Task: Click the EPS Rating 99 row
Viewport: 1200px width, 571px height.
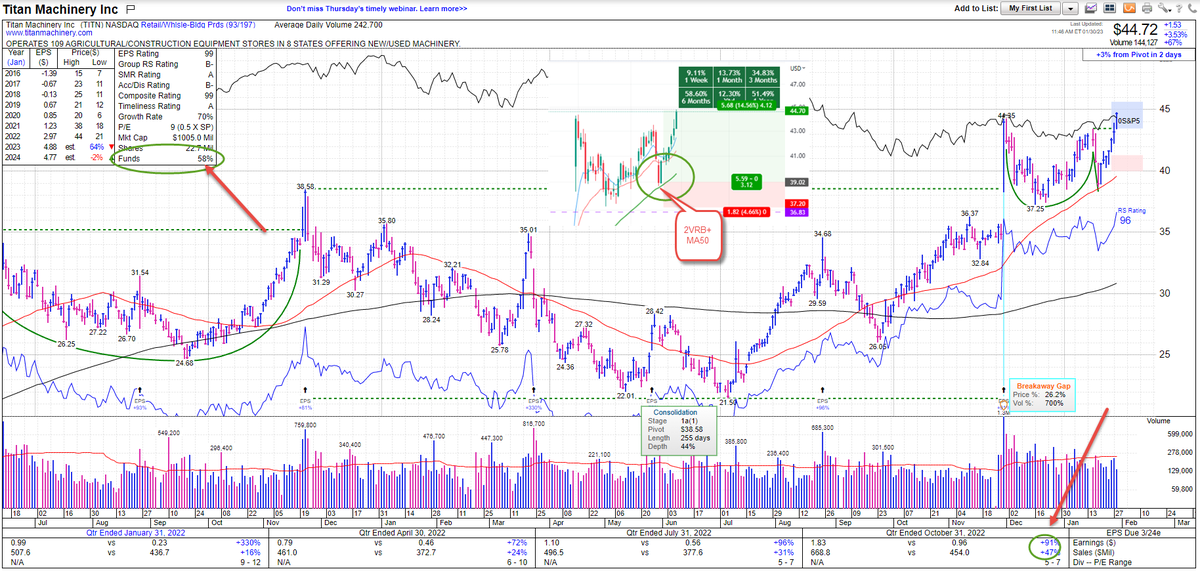Action: [x=166, y=52]
